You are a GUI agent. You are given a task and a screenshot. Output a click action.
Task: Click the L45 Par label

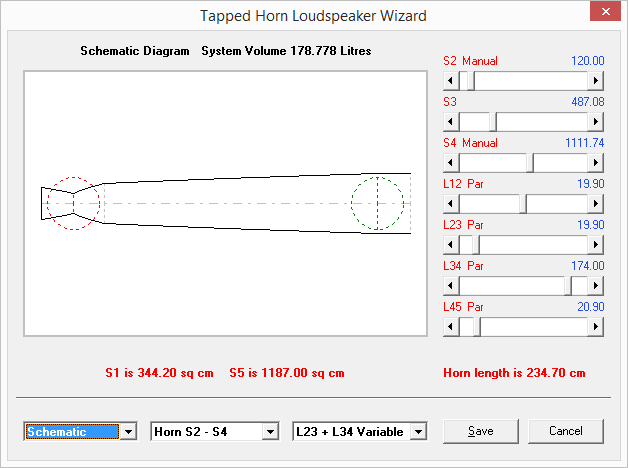coord(463,307)
